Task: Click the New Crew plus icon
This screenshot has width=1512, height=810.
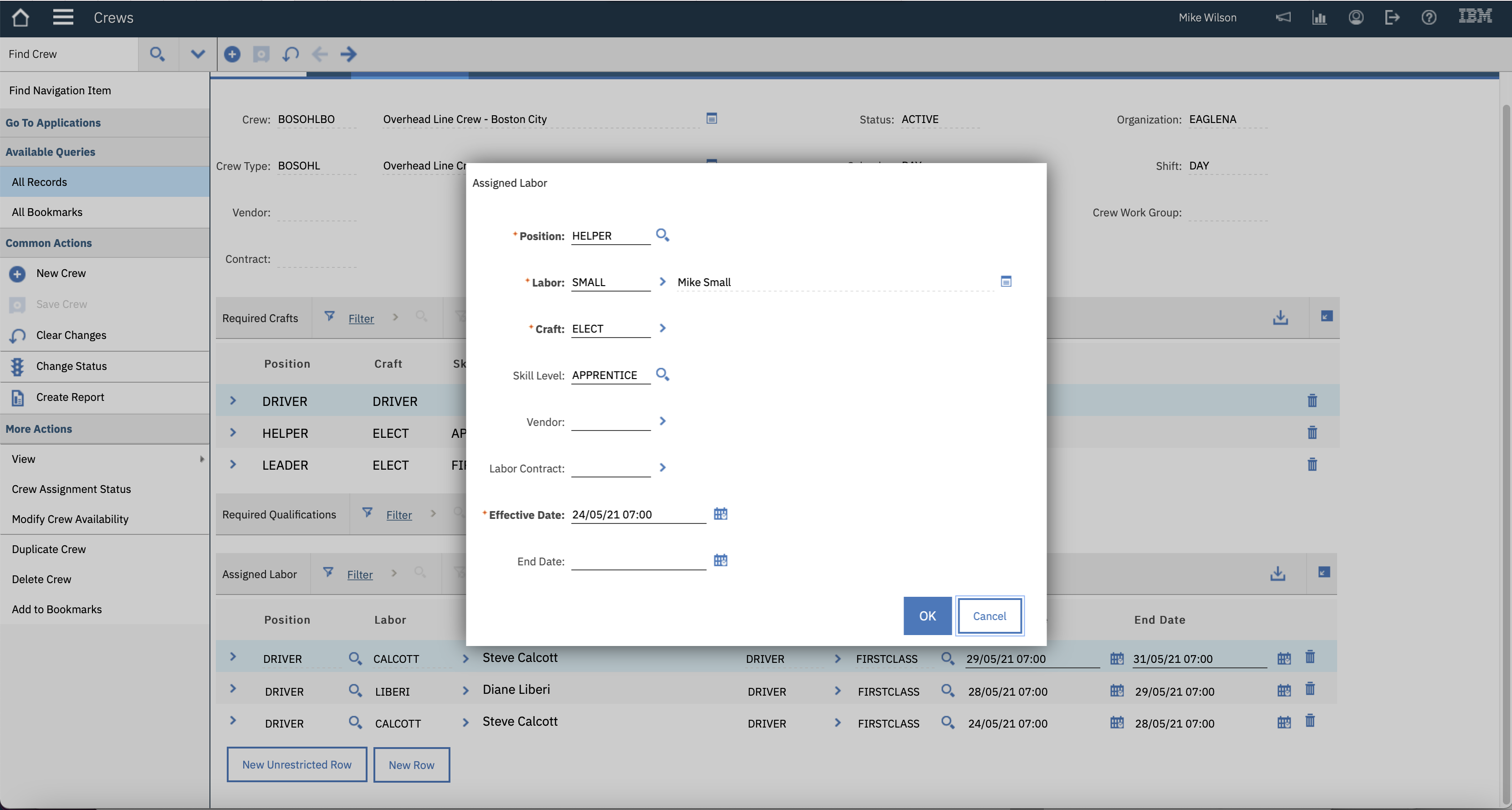Action: point(17,273)
